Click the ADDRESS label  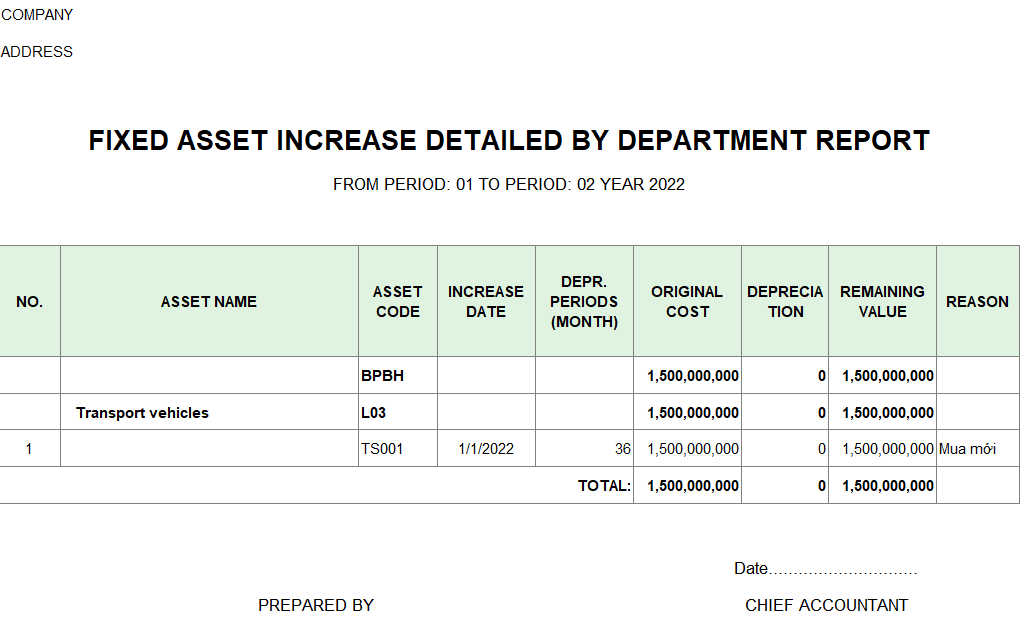click(x=37, y=52)
